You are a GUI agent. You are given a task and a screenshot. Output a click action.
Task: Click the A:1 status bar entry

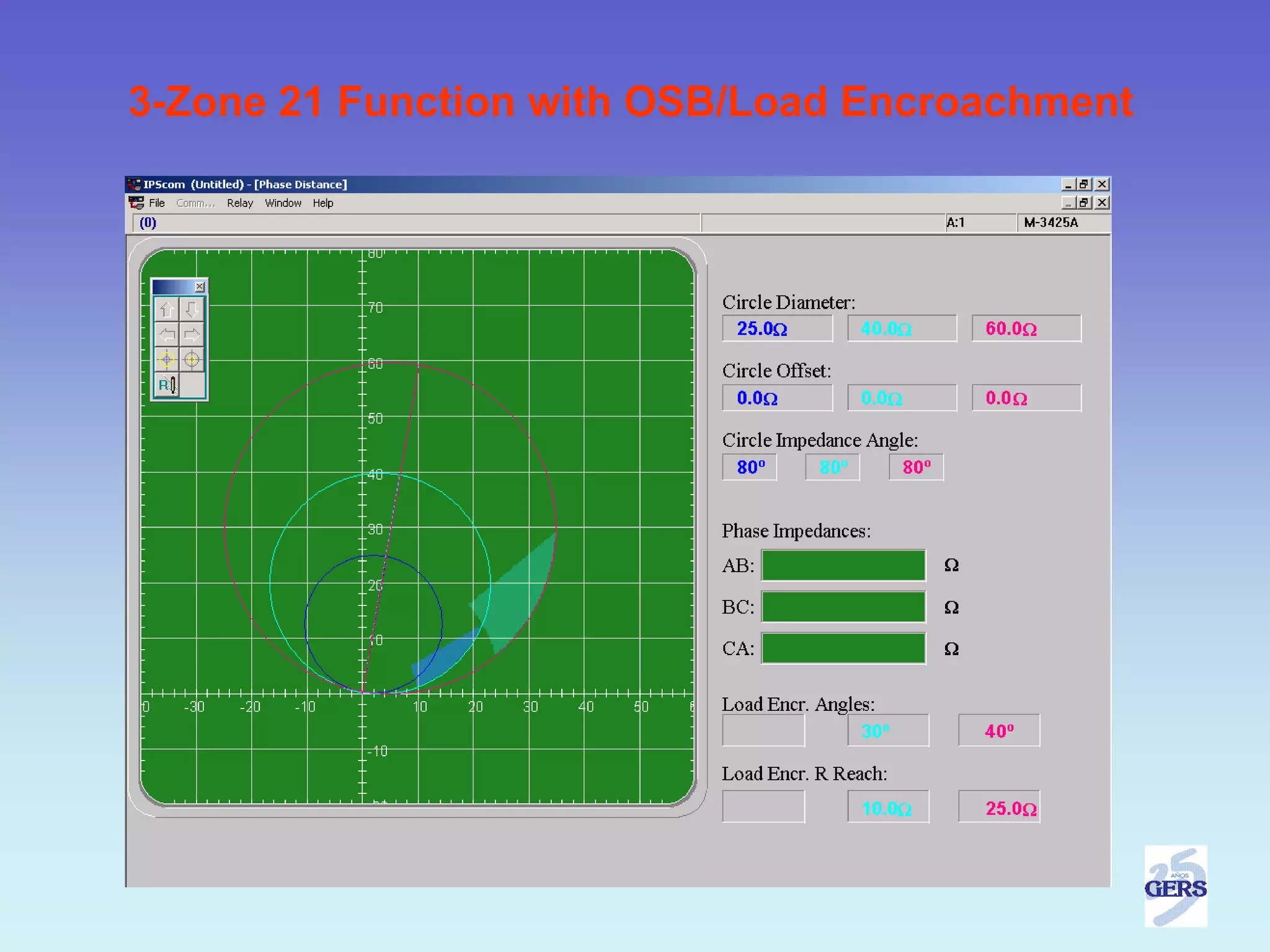956,223
